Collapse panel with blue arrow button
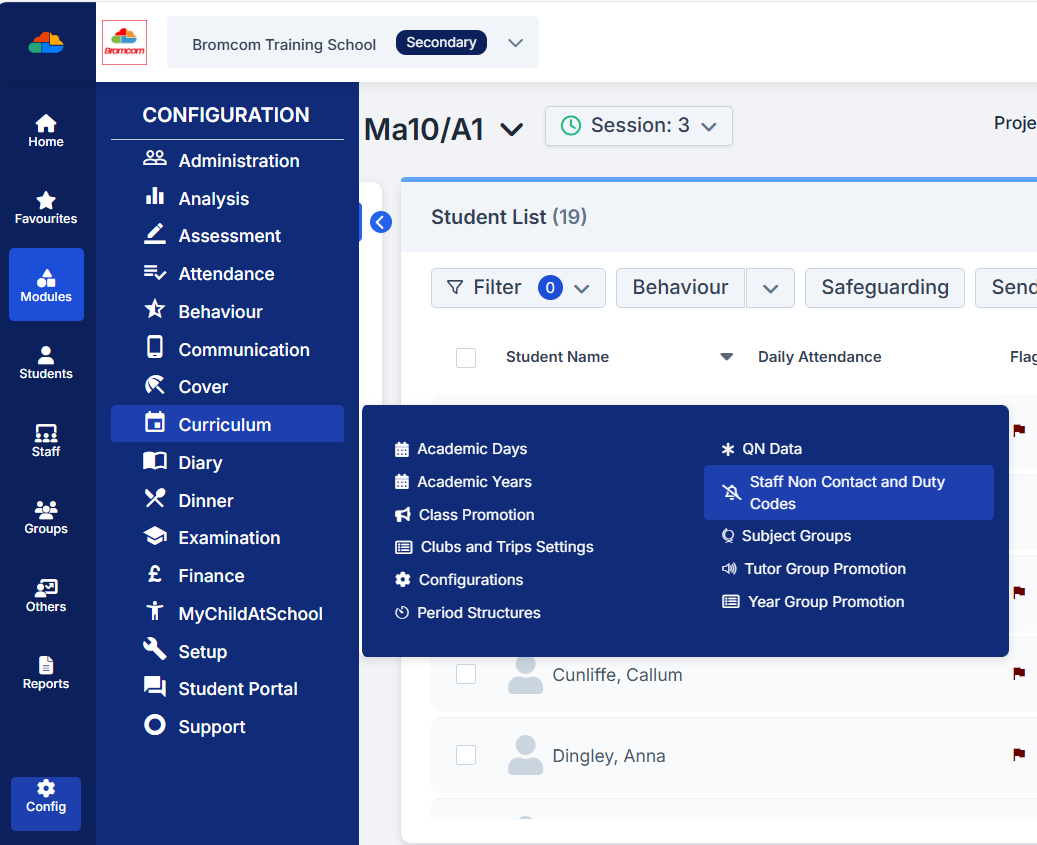This screenshot has height=845, width=1037. [x=380, y=222]
